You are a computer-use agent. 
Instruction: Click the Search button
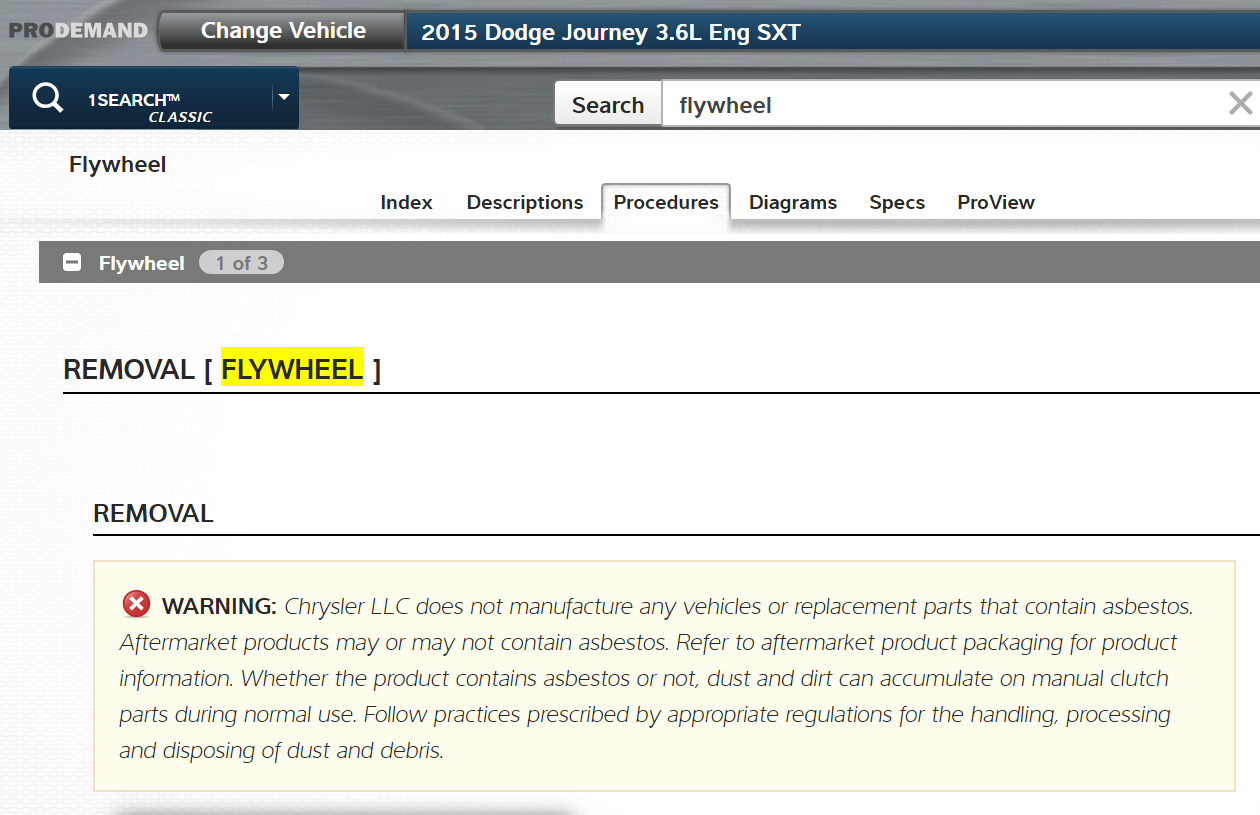[x=608, y=104]
